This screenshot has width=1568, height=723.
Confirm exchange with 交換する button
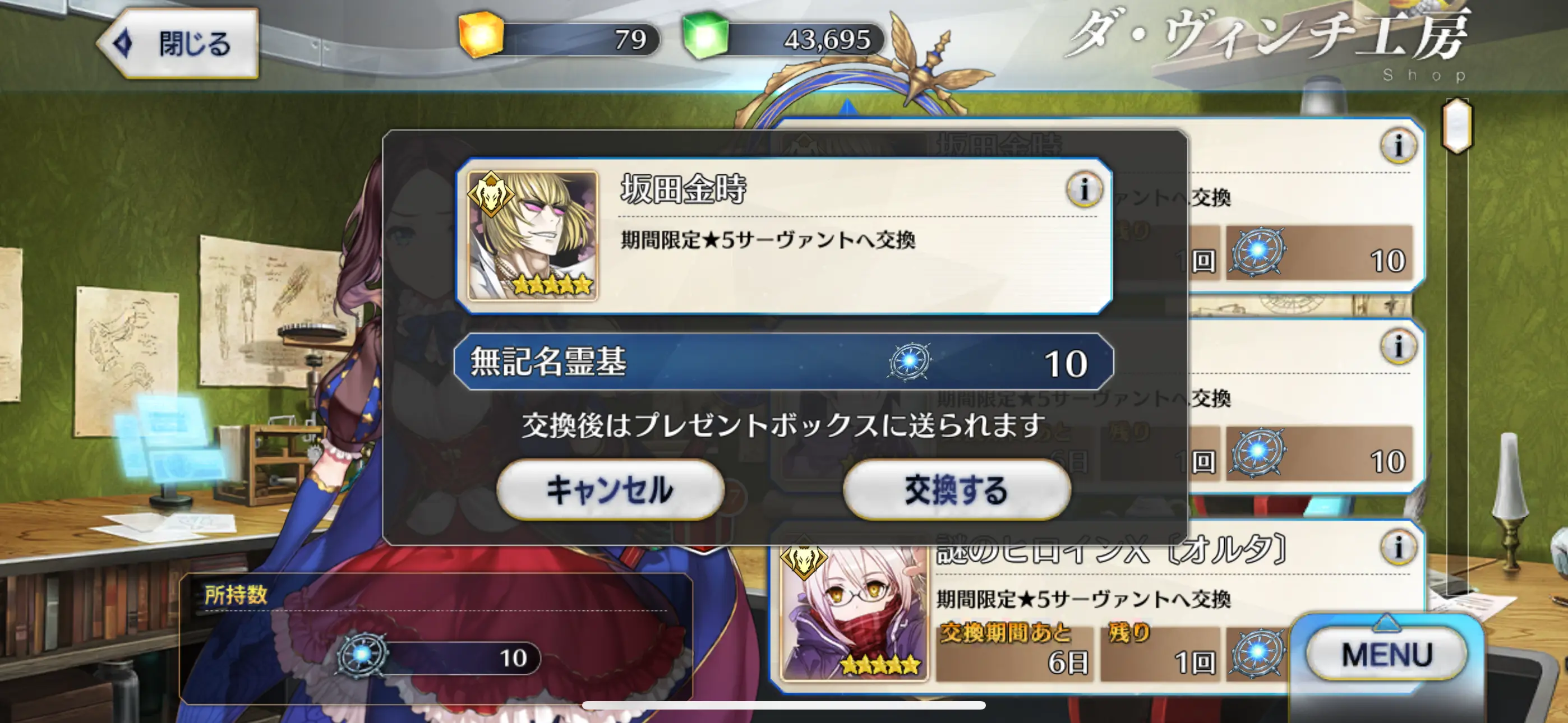956,489
